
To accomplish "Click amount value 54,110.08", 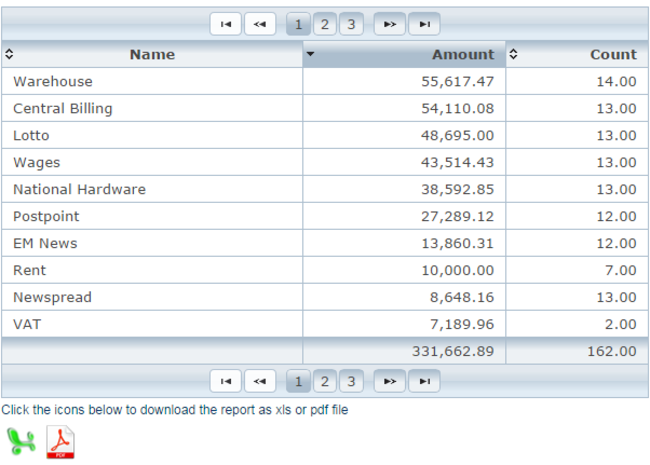I will [458, 109].
